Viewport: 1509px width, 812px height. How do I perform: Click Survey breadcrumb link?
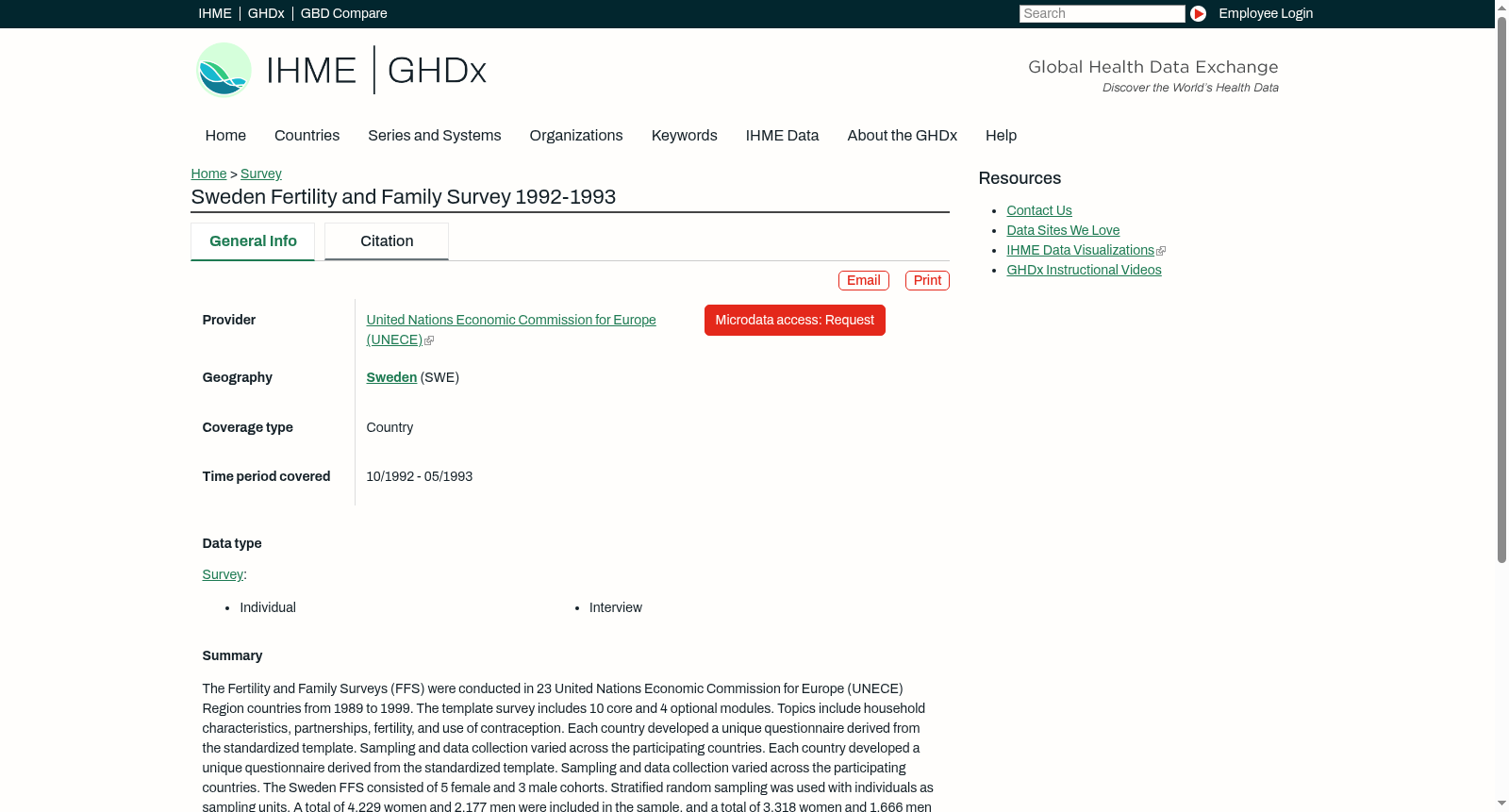[261, 174]
